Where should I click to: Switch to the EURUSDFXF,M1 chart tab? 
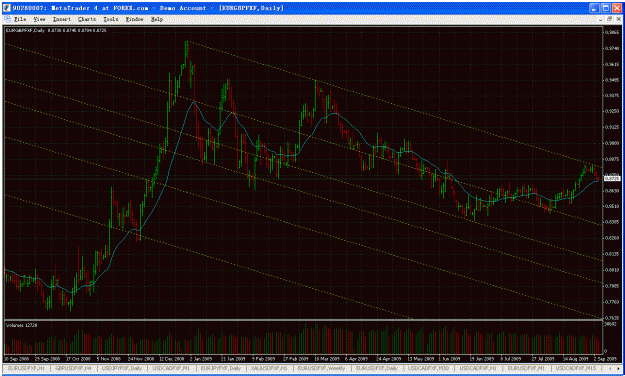tap(526, 368)
